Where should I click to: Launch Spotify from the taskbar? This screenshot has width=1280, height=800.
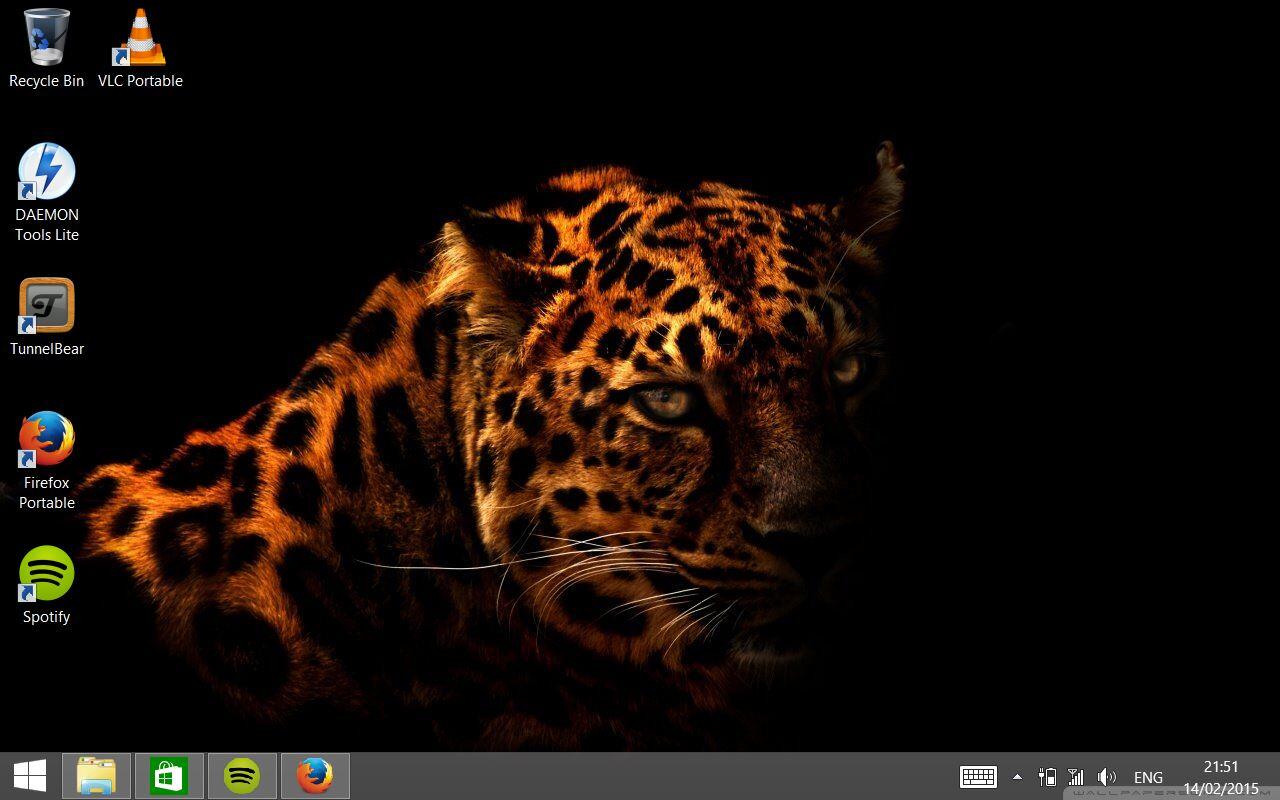[x=242, y=775]
